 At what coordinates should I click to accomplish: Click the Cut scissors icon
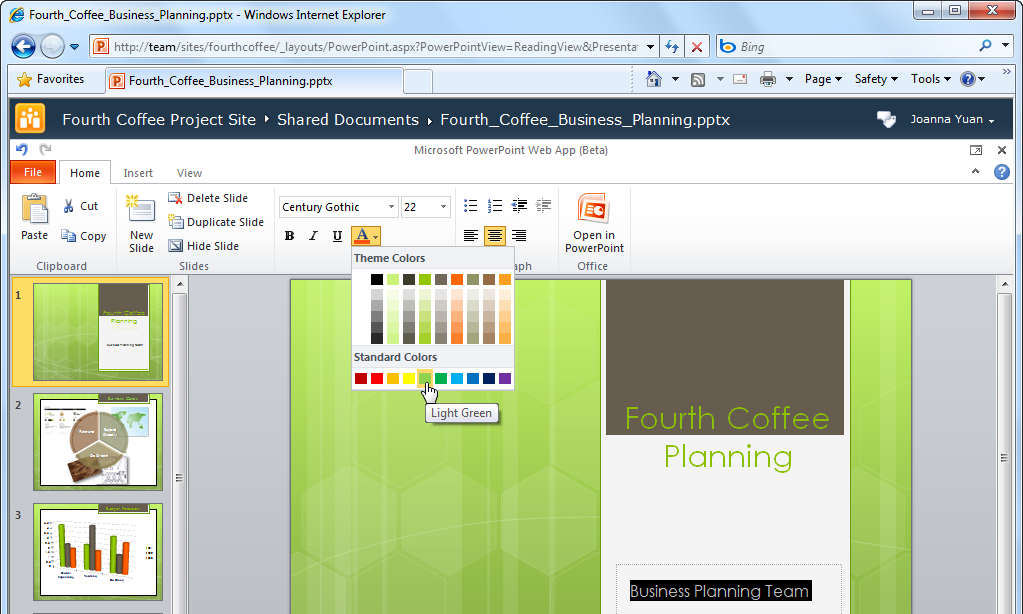(x=69, y=206)
